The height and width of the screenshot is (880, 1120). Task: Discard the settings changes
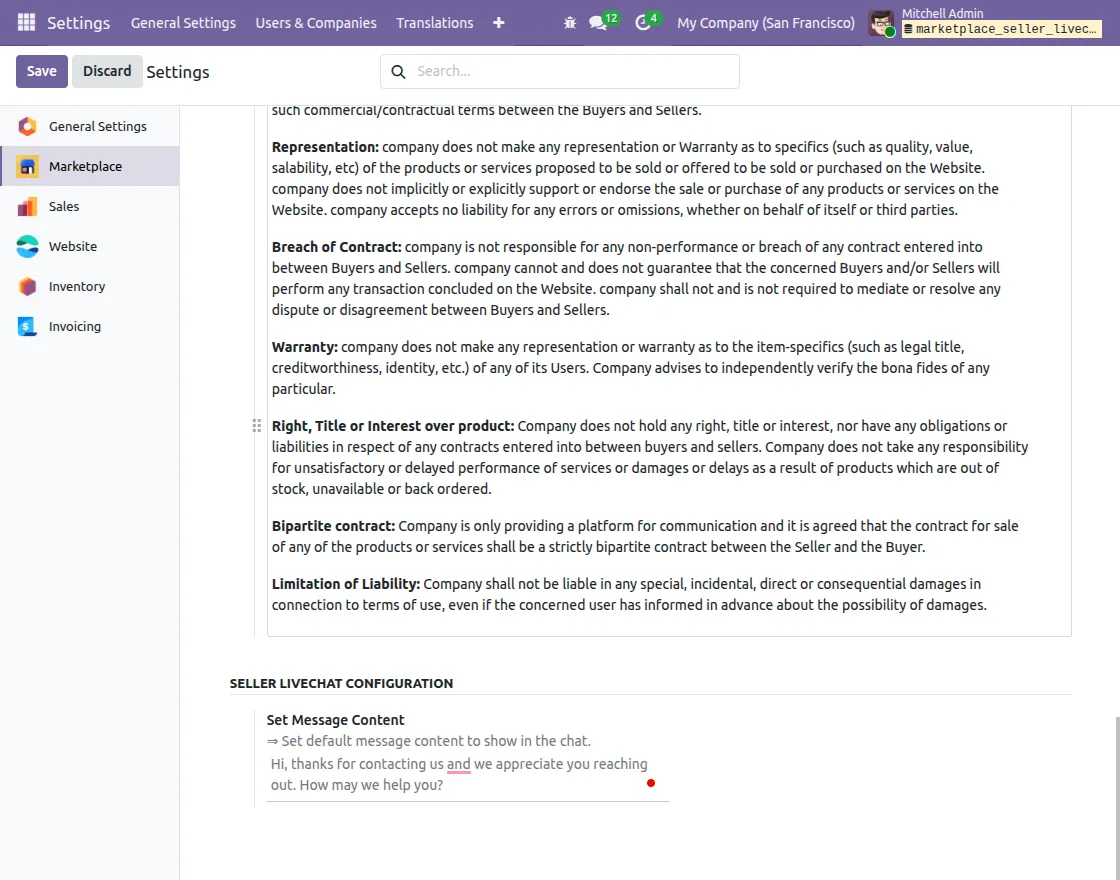107,71
